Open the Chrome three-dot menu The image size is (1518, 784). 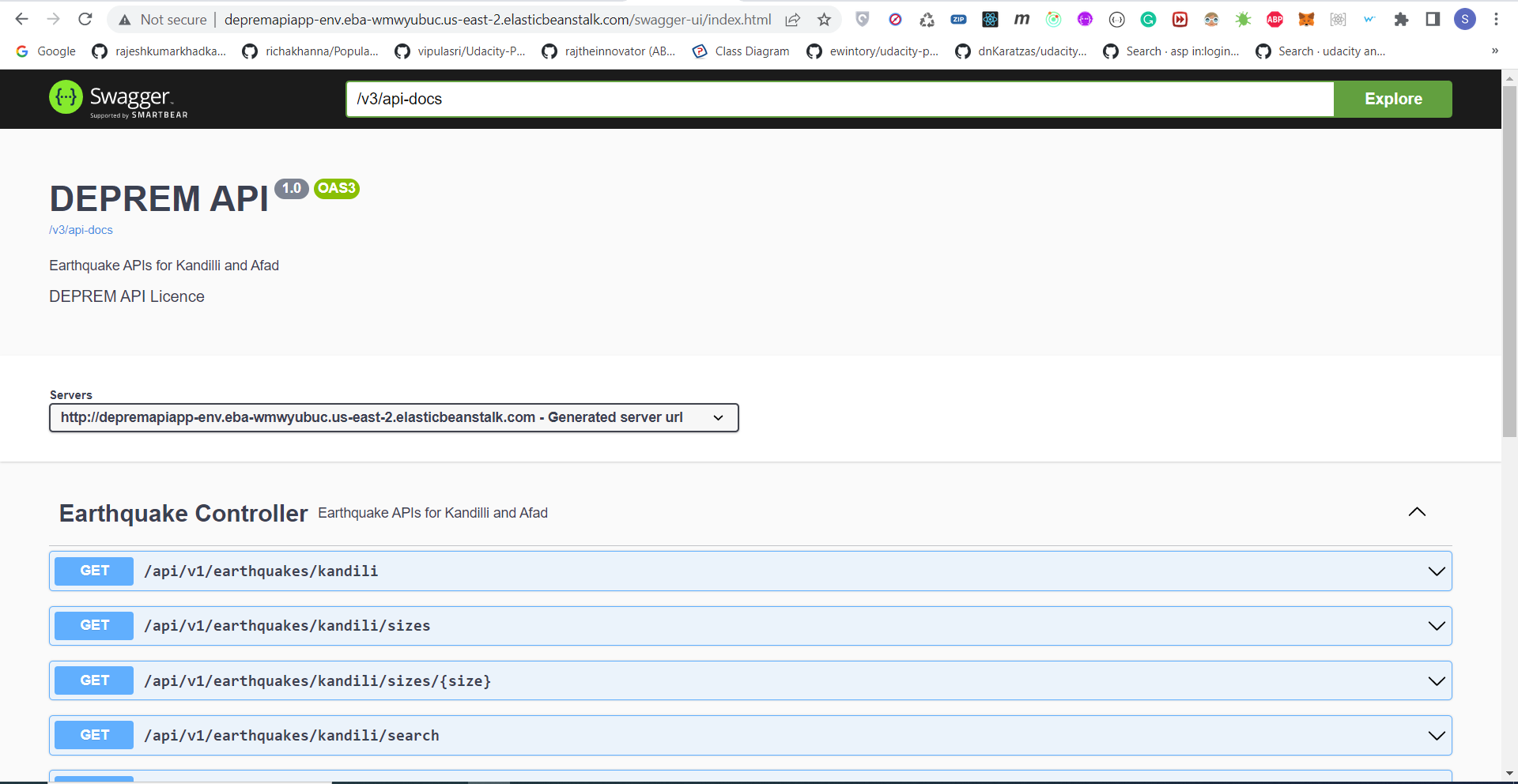pos(1496,19)
